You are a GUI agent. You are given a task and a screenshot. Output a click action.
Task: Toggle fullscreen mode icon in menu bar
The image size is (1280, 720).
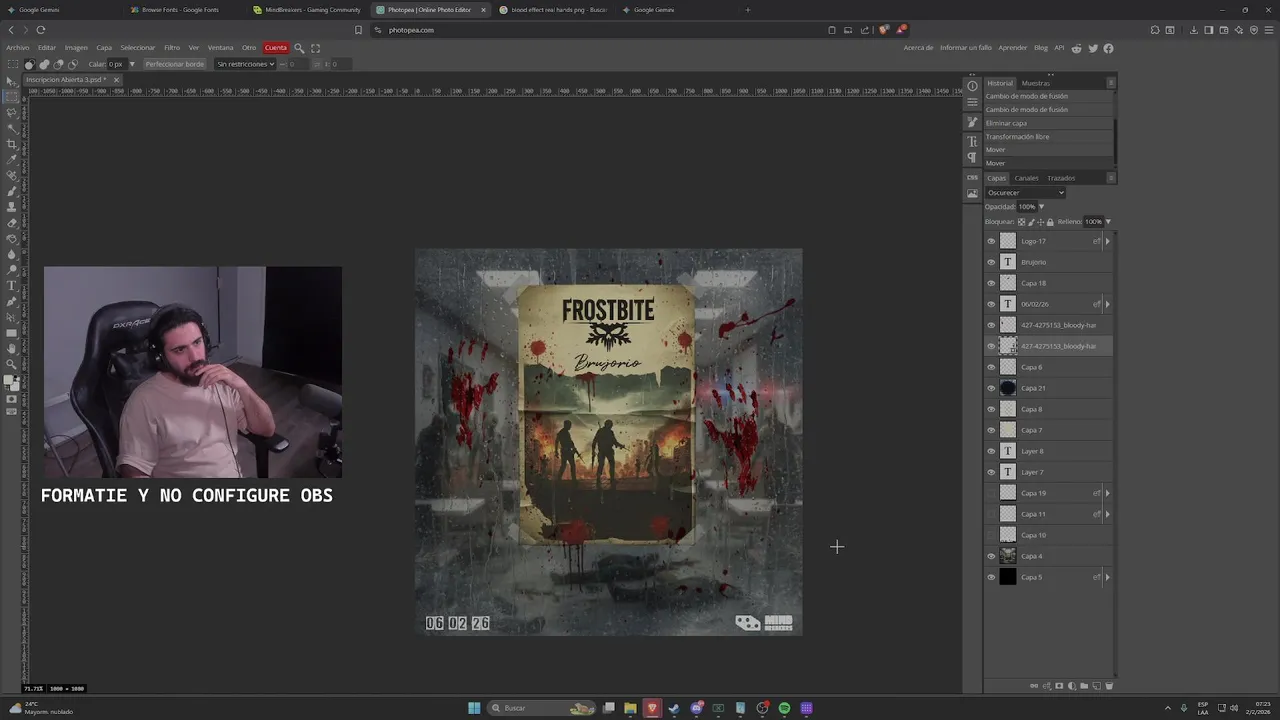coord(316,48)
